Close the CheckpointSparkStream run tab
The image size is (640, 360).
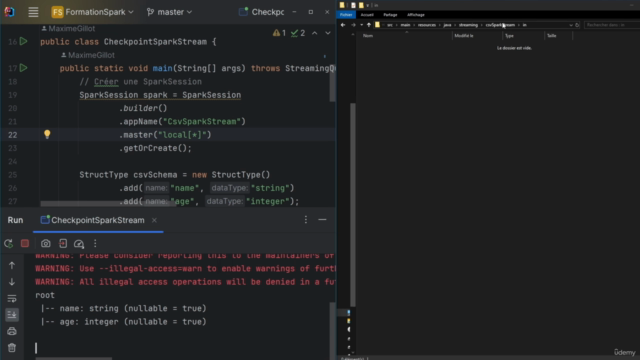tap(154, 220)
